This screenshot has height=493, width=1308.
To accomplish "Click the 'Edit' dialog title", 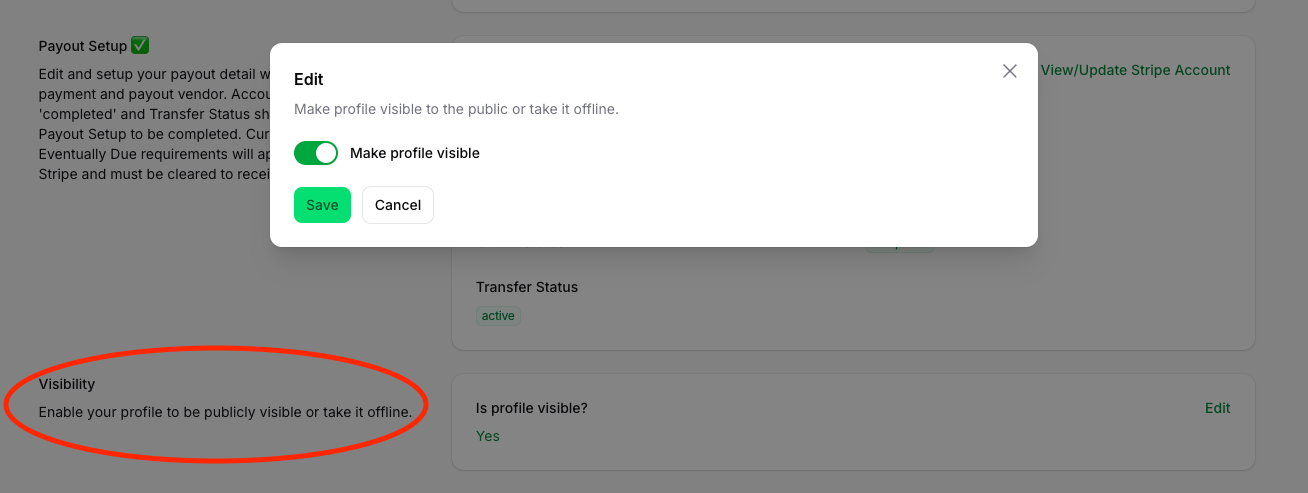I will click(308, 79).
